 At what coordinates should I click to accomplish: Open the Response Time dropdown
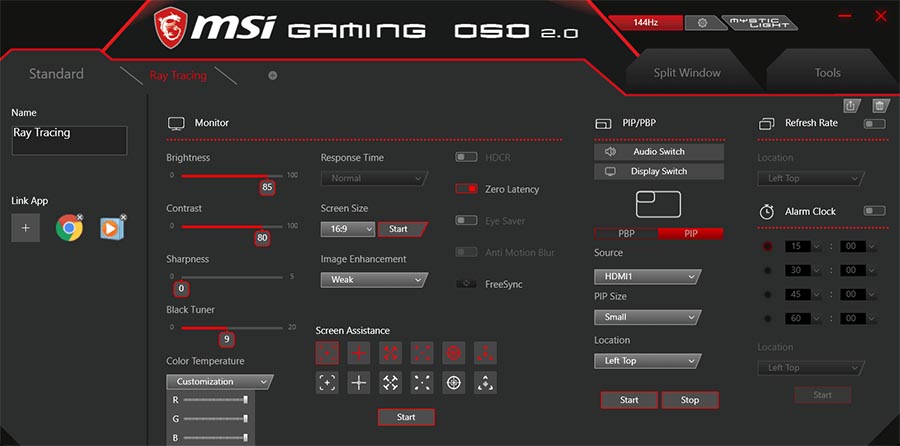(x=374, y=179)
